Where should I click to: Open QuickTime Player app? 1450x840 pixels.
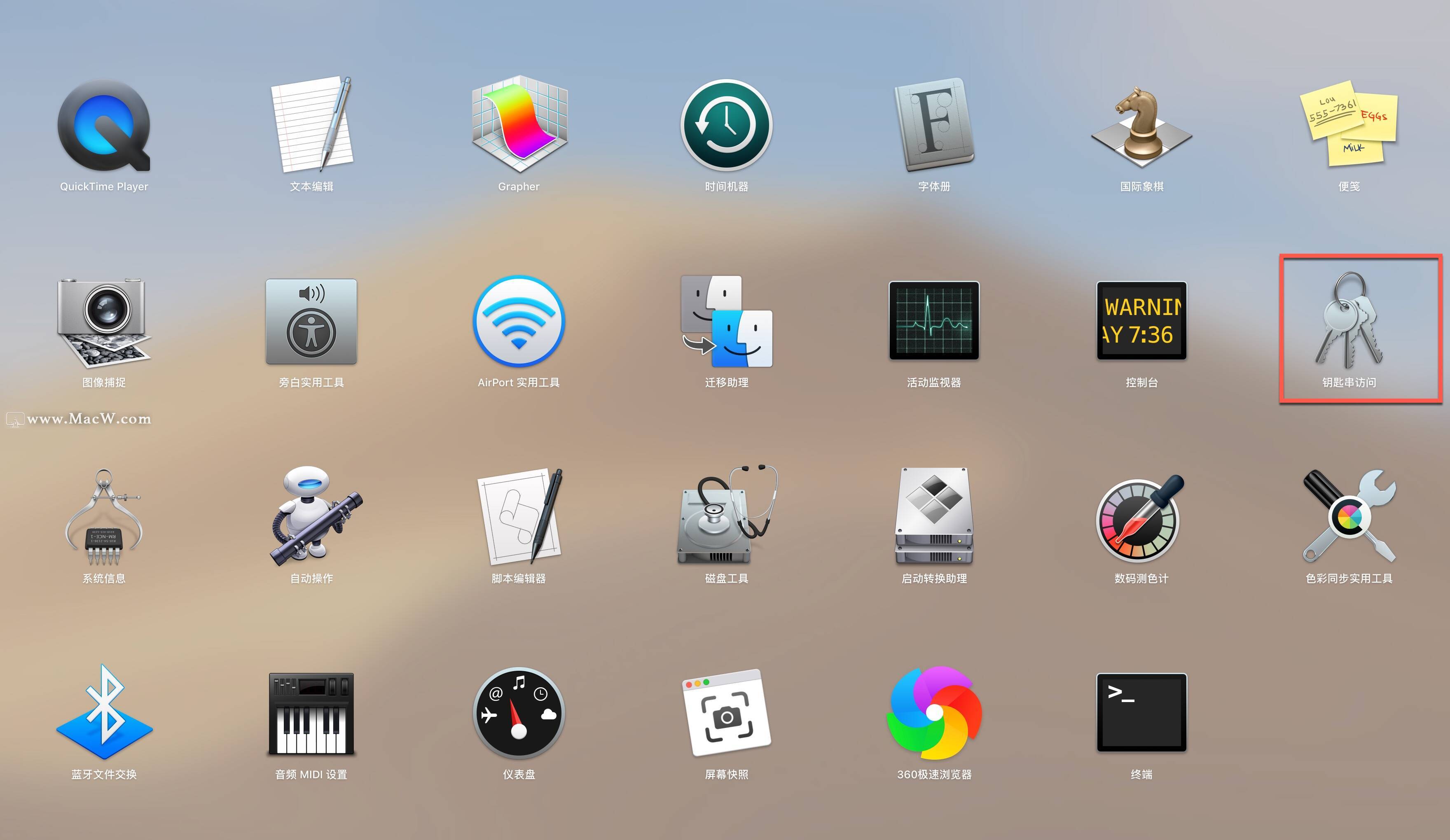(x=104, y=126)
